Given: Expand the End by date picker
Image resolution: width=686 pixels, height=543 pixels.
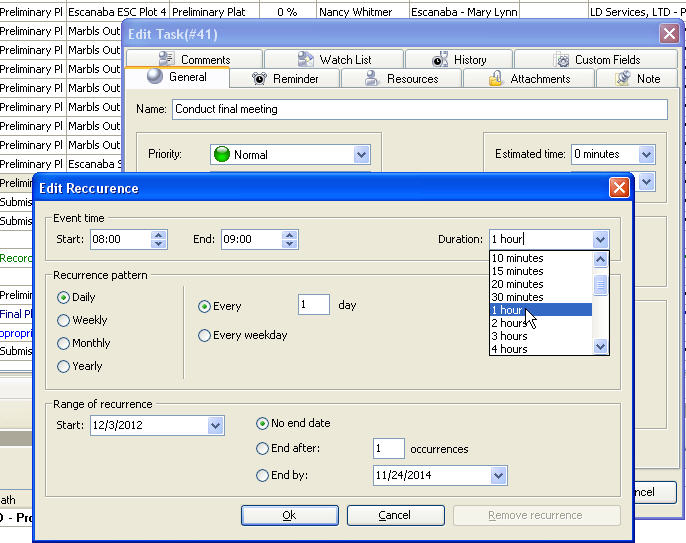Looking at the screenshot, I should click(x=498, y=476).
